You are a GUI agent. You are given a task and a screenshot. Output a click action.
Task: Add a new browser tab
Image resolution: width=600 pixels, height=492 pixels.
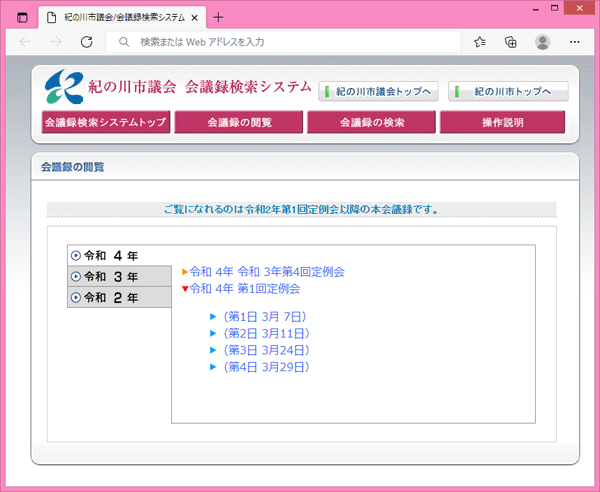pos(218,17)
